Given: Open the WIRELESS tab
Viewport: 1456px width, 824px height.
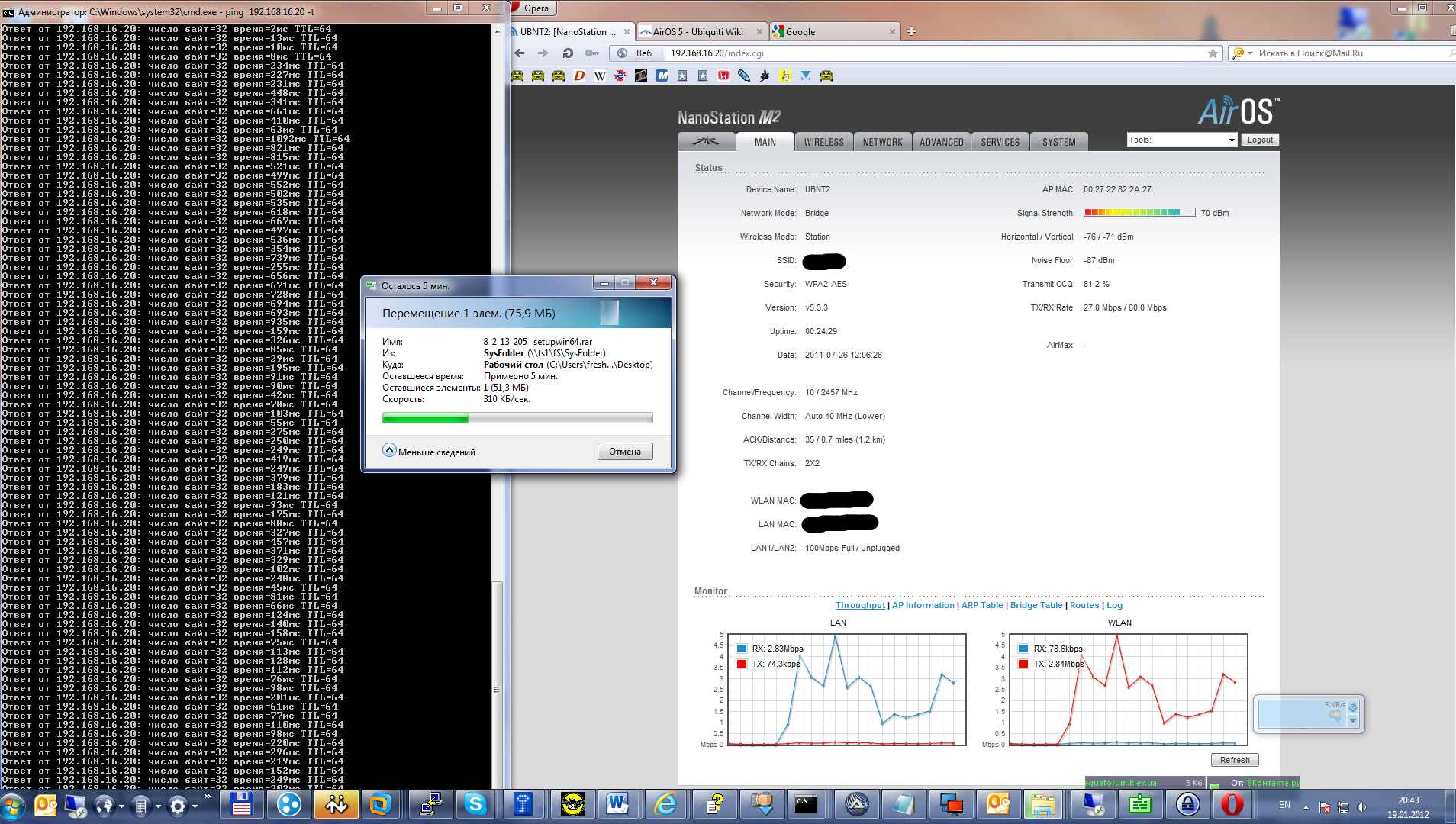Looking at the screenshot, I should [823, 142].
